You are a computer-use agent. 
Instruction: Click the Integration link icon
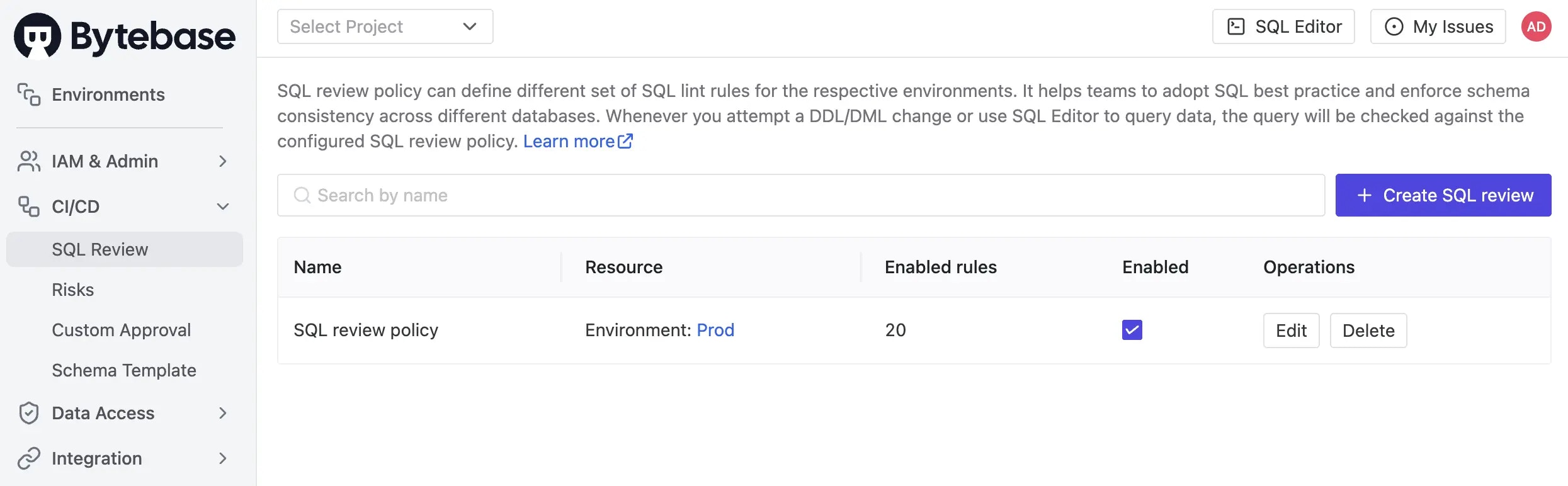coord(29,458)
